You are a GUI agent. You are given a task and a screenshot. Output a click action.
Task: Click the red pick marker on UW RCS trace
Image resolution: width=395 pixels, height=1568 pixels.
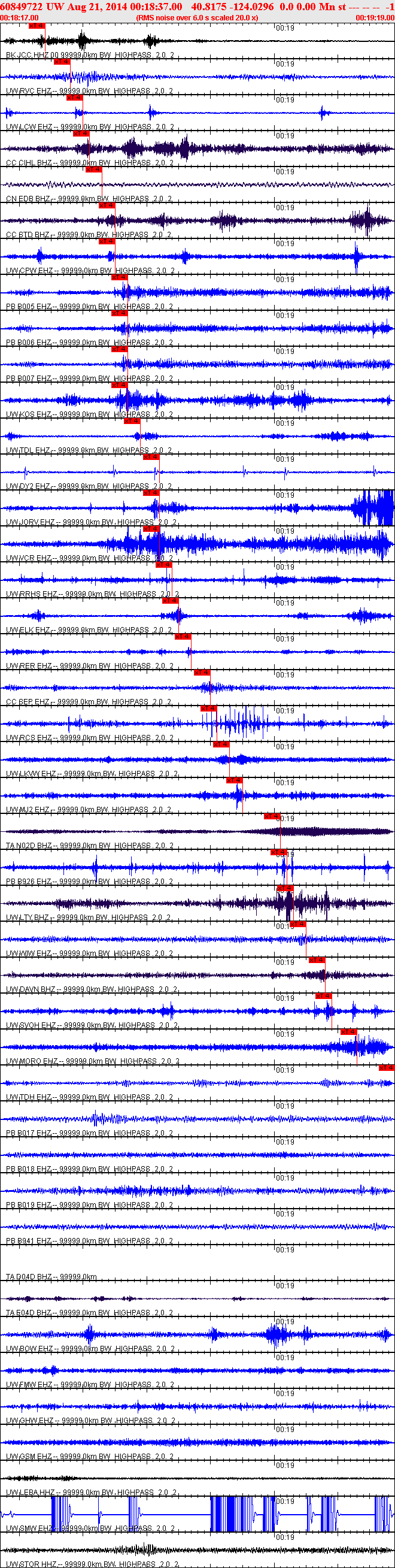tap(208, 708)
